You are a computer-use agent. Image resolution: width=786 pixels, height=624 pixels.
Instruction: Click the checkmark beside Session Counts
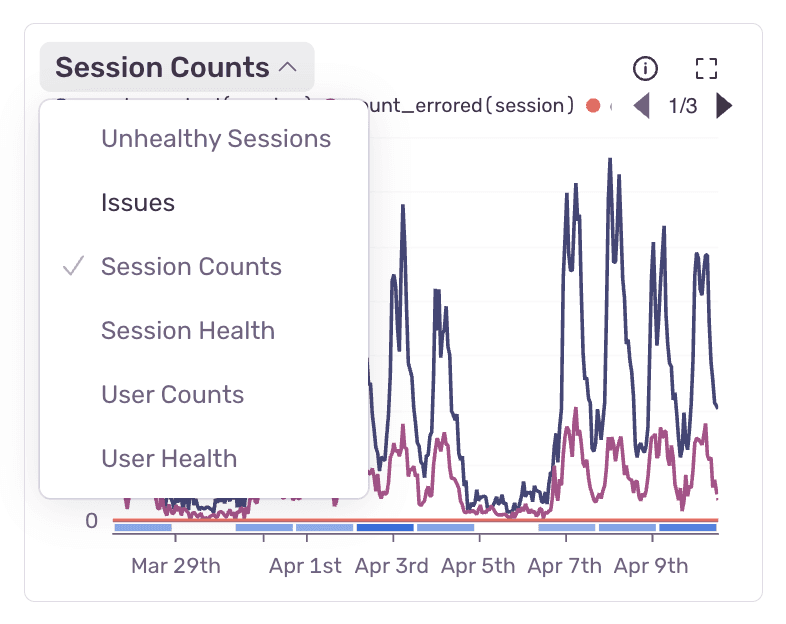(73, 267)
